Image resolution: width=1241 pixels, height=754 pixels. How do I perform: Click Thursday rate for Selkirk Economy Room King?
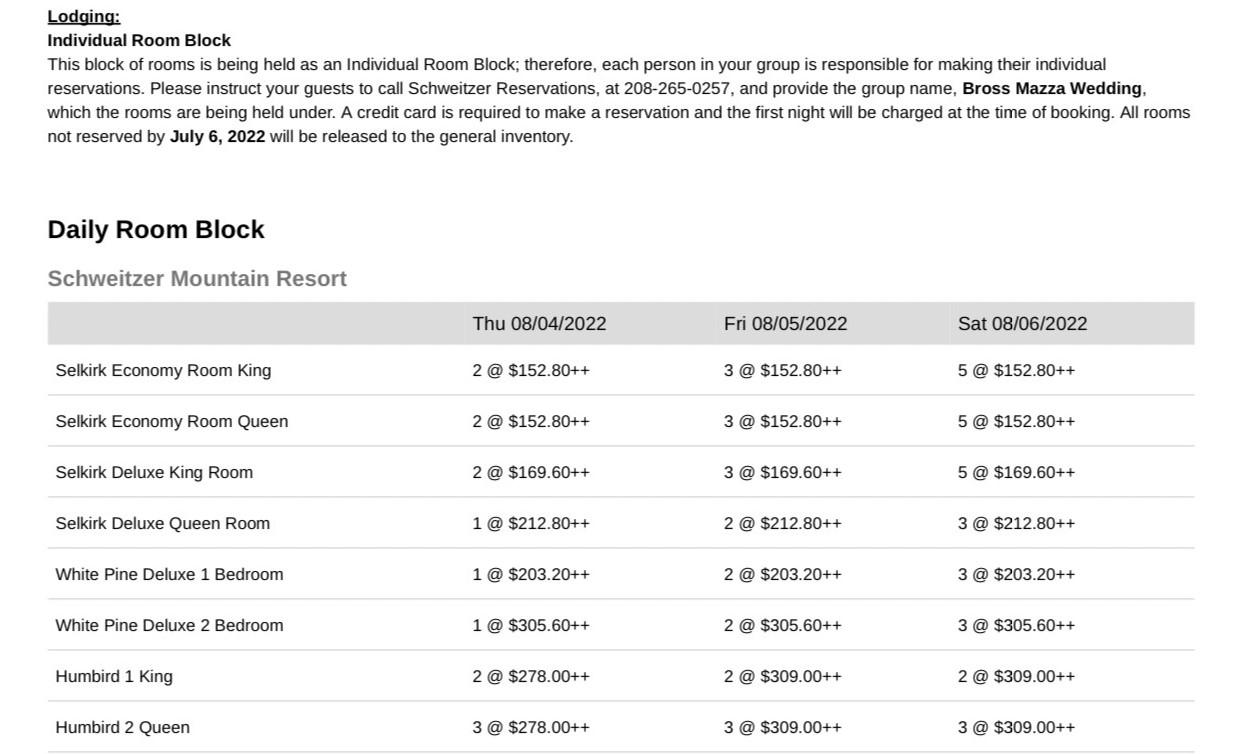coord(531,371)
